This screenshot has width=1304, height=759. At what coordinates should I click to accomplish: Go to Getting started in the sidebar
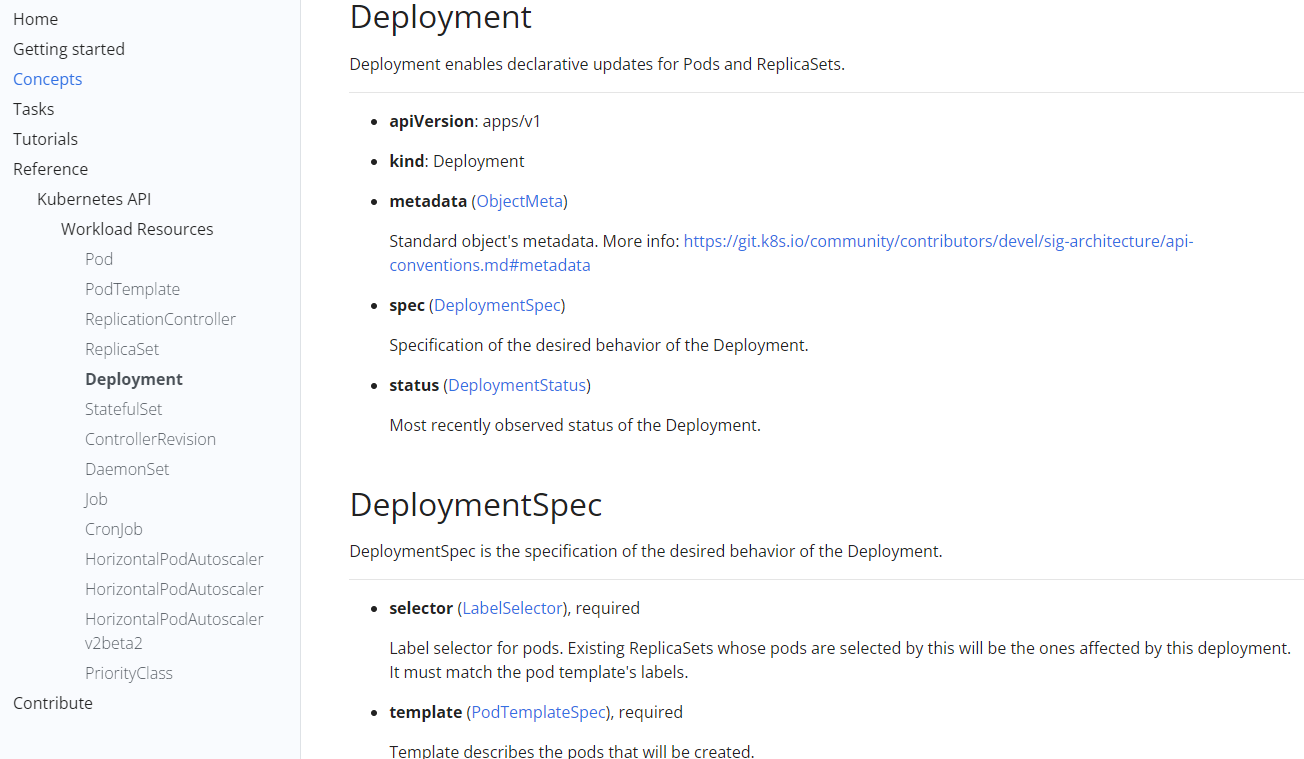pyautogui.click(x=68, y=49)
